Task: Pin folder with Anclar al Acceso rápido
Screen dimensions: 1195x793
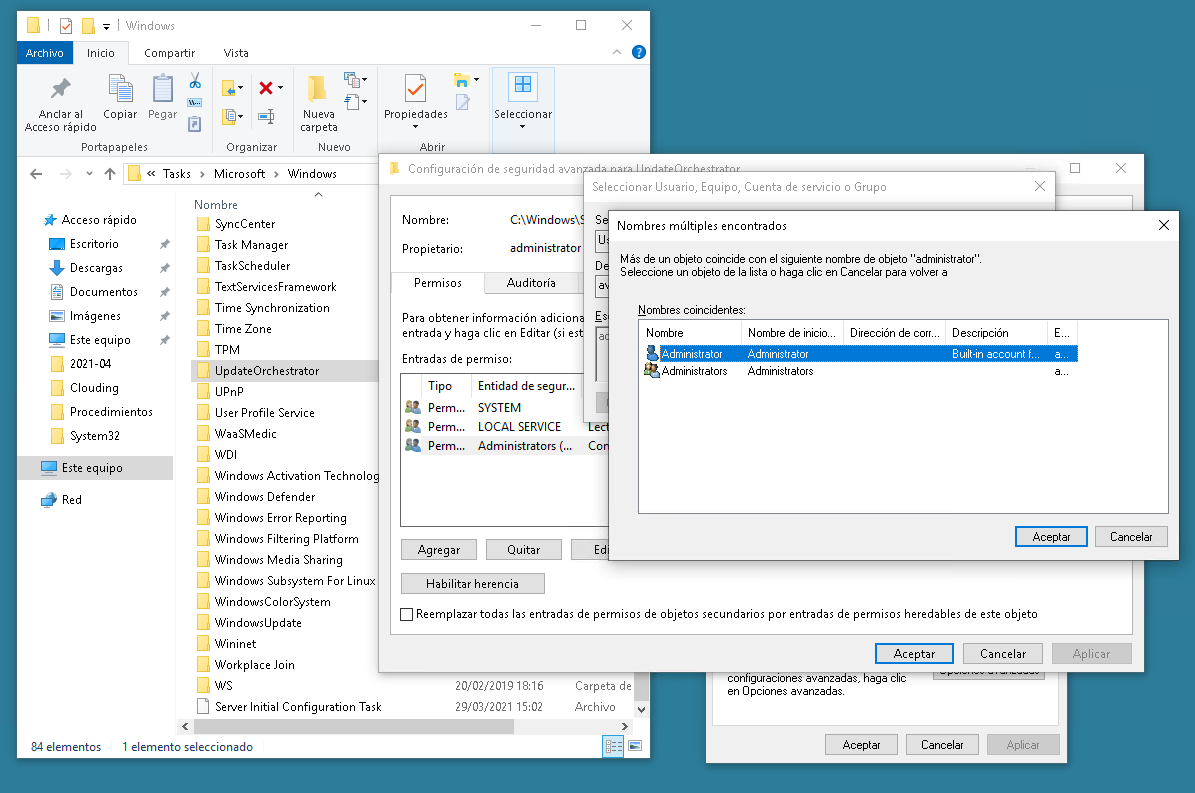Action: (x=60, y=104)
